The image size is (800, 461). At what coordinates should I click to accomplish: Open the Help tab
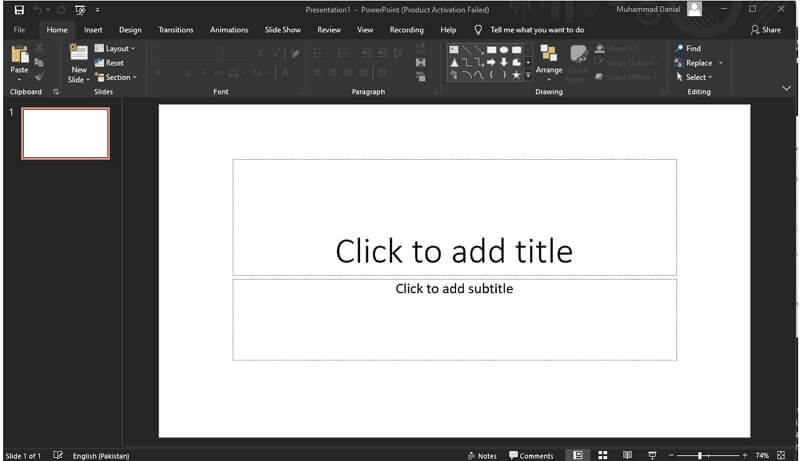(x=448, y=30)
